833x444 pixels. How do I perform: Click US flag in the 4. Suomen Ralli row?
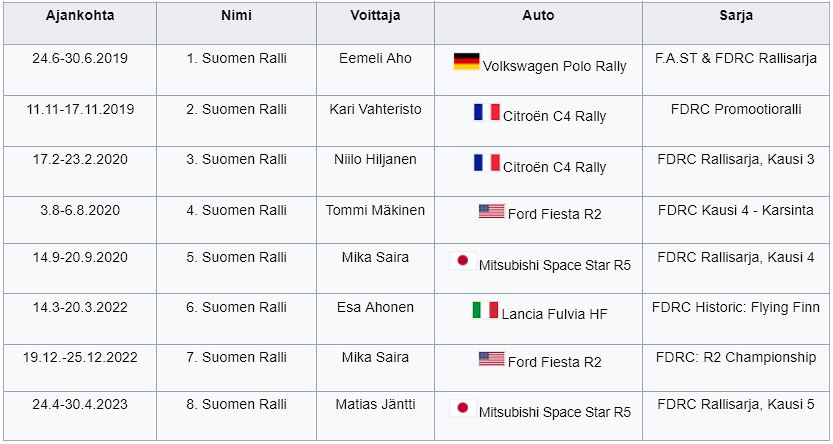pos(491,211)
